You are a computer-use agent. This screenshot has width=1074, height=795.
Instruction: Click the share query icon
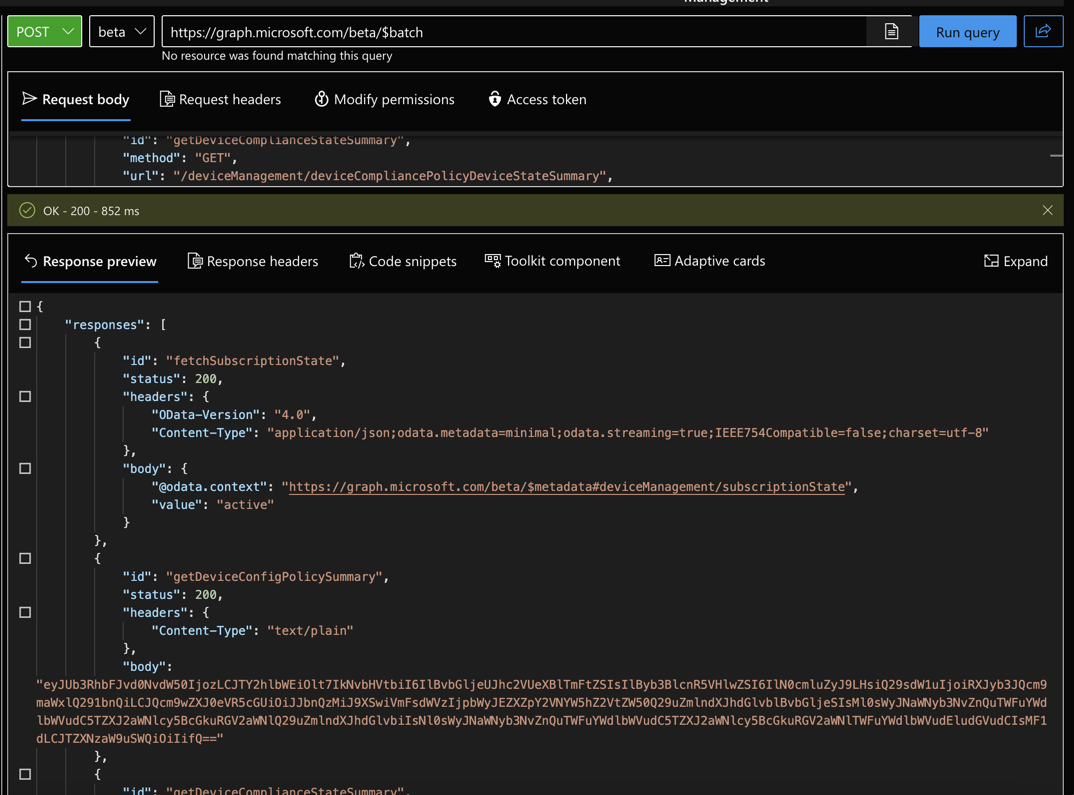pyautogui.click(x=1043, y=32)
